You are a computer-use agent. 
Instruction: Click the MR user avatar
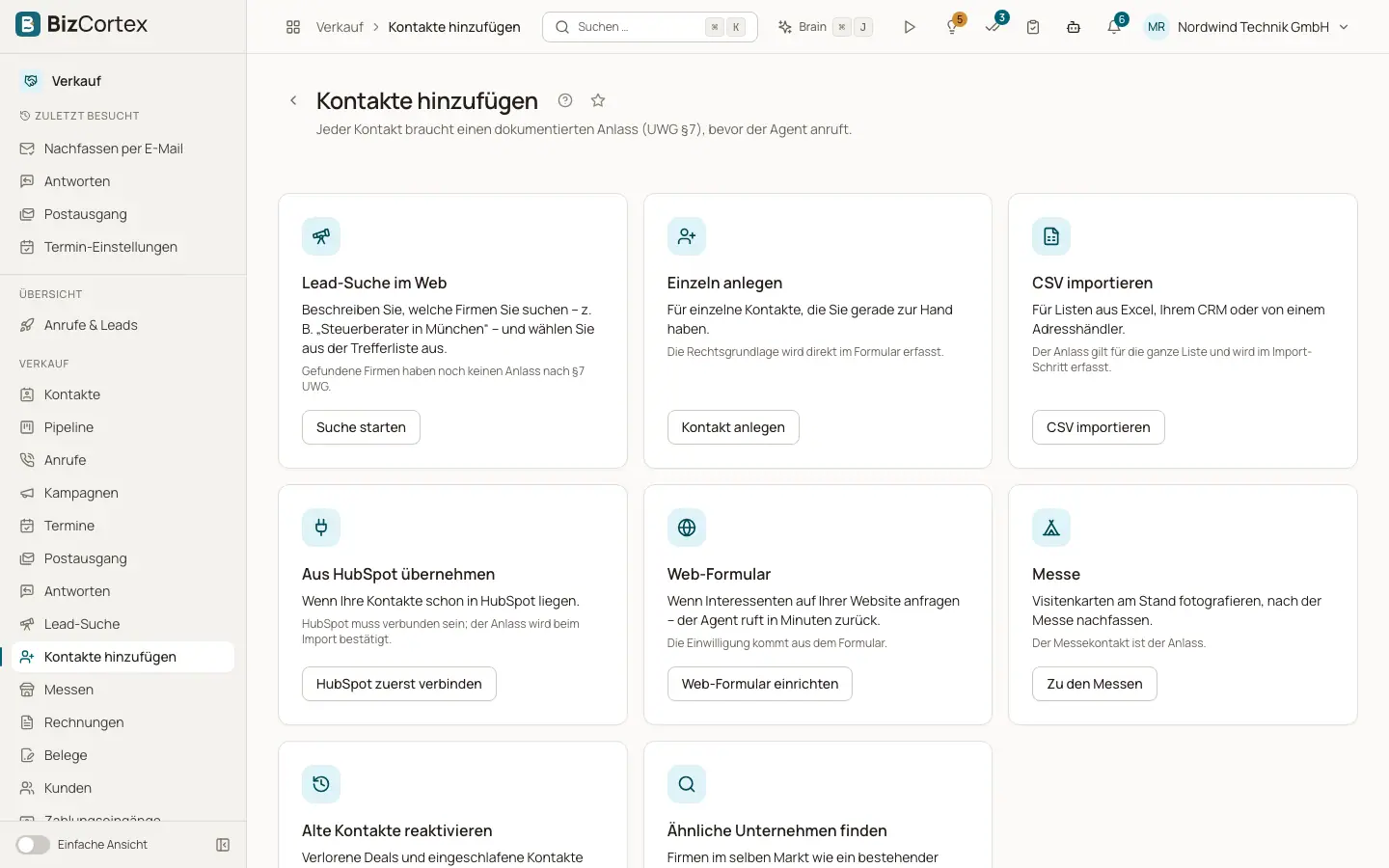click(x=1157, y=27)
